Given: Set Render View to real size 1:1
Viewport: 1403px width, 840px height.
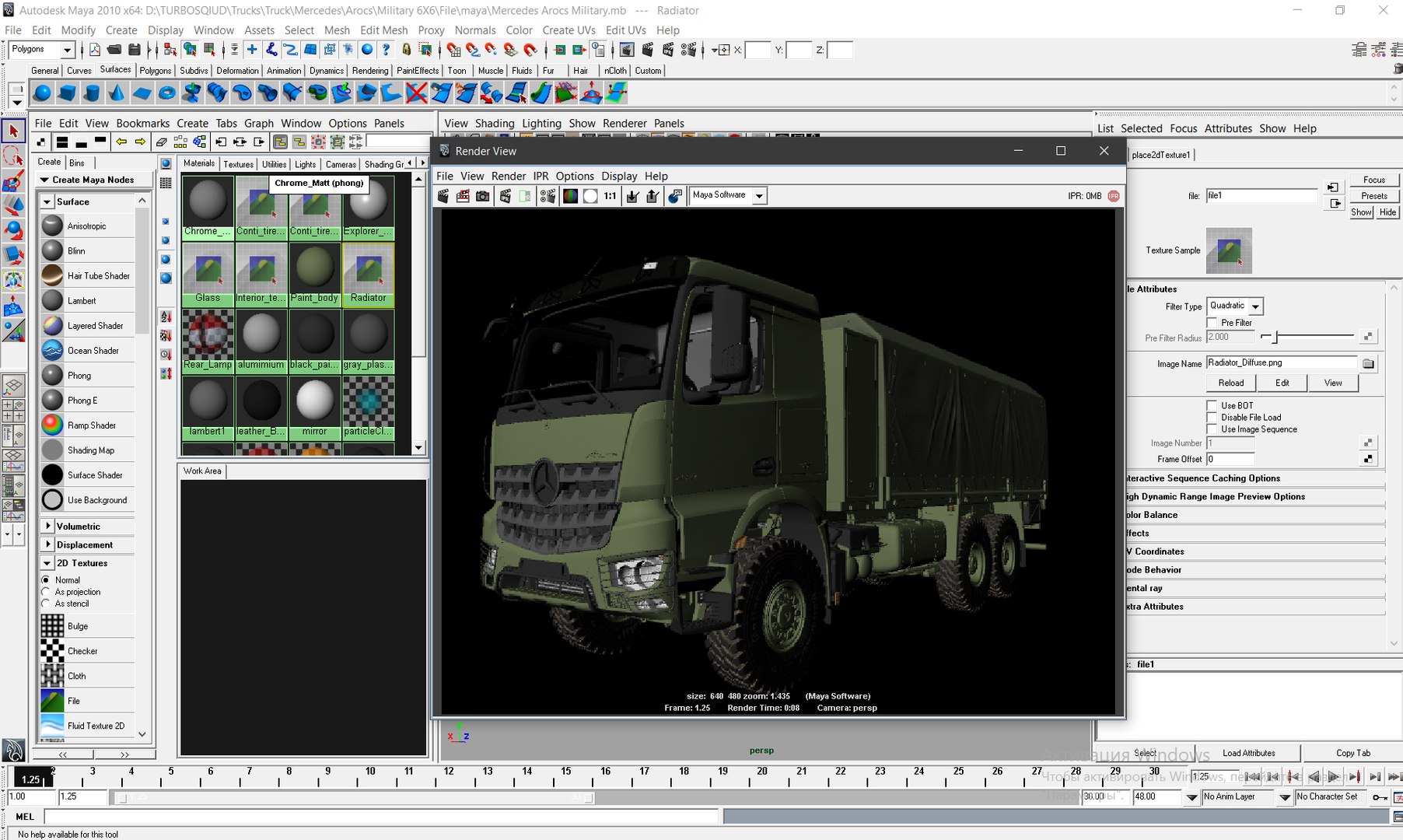Looking at the screenshot, I should tap(611, 196).
